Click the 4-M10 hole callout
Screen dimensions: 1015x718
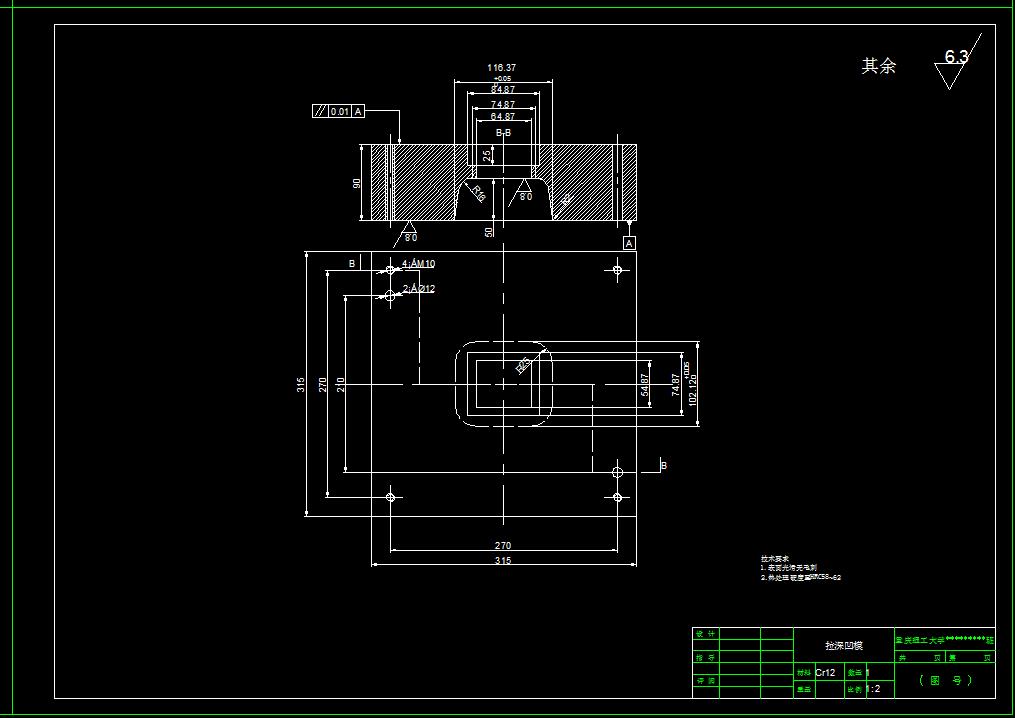coord(419,264)
